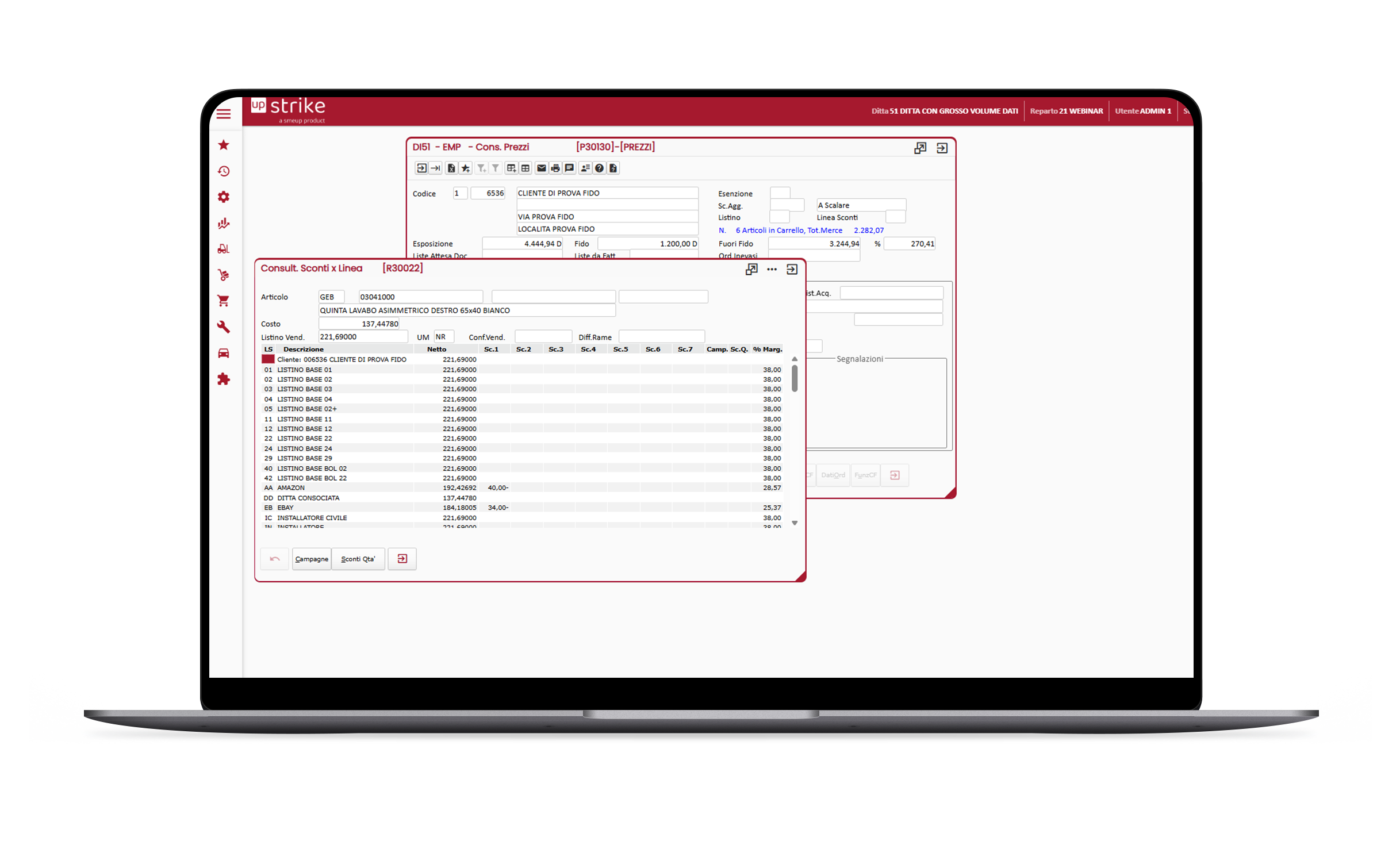Click the envelope mail icon in the Cons. Prezzi toolbar
This screenshot has width=1400, height=841.
click(x=541, y=168)
